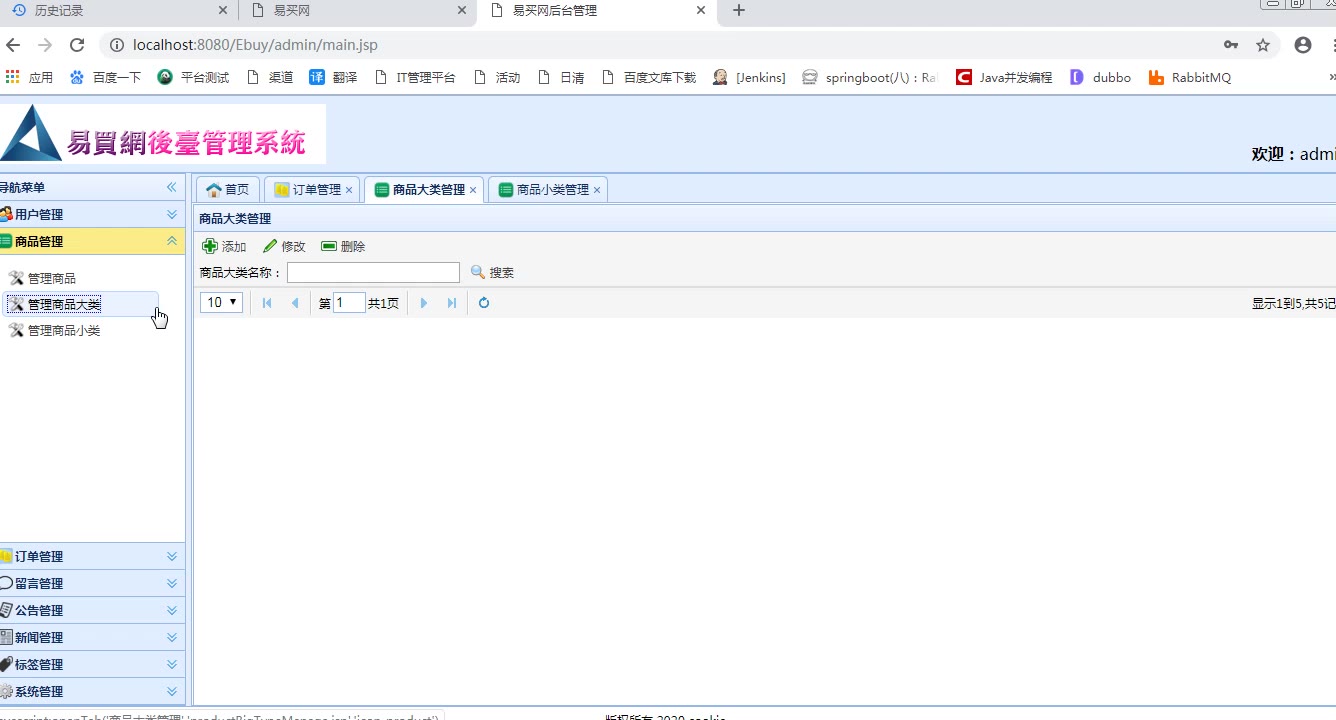The height and width of the screenshot is (720, 1336).
Task: Open the 日清 bookmark
Action: pyautogui.click(x=561, y=77)
